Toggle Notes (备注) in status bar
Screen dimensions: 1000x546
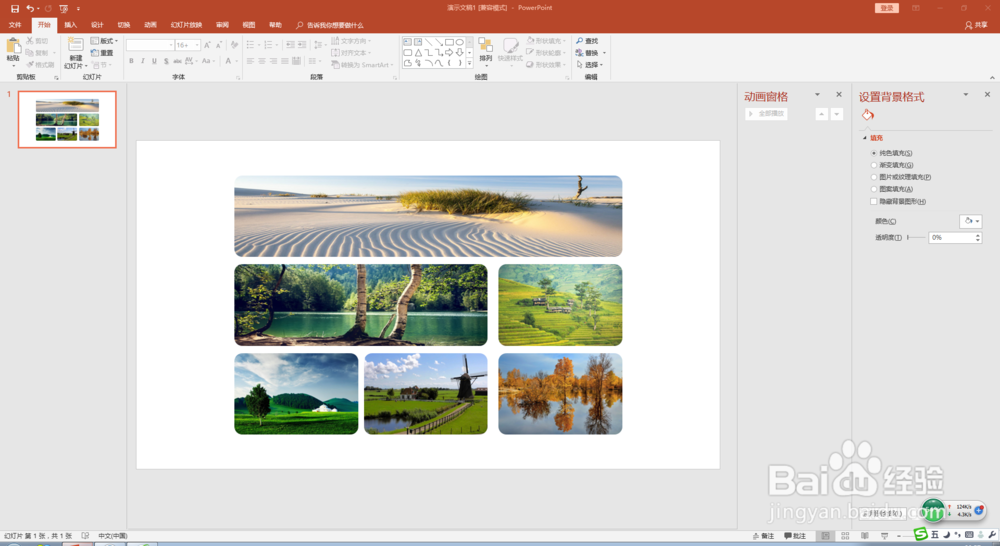pos(763,536)
